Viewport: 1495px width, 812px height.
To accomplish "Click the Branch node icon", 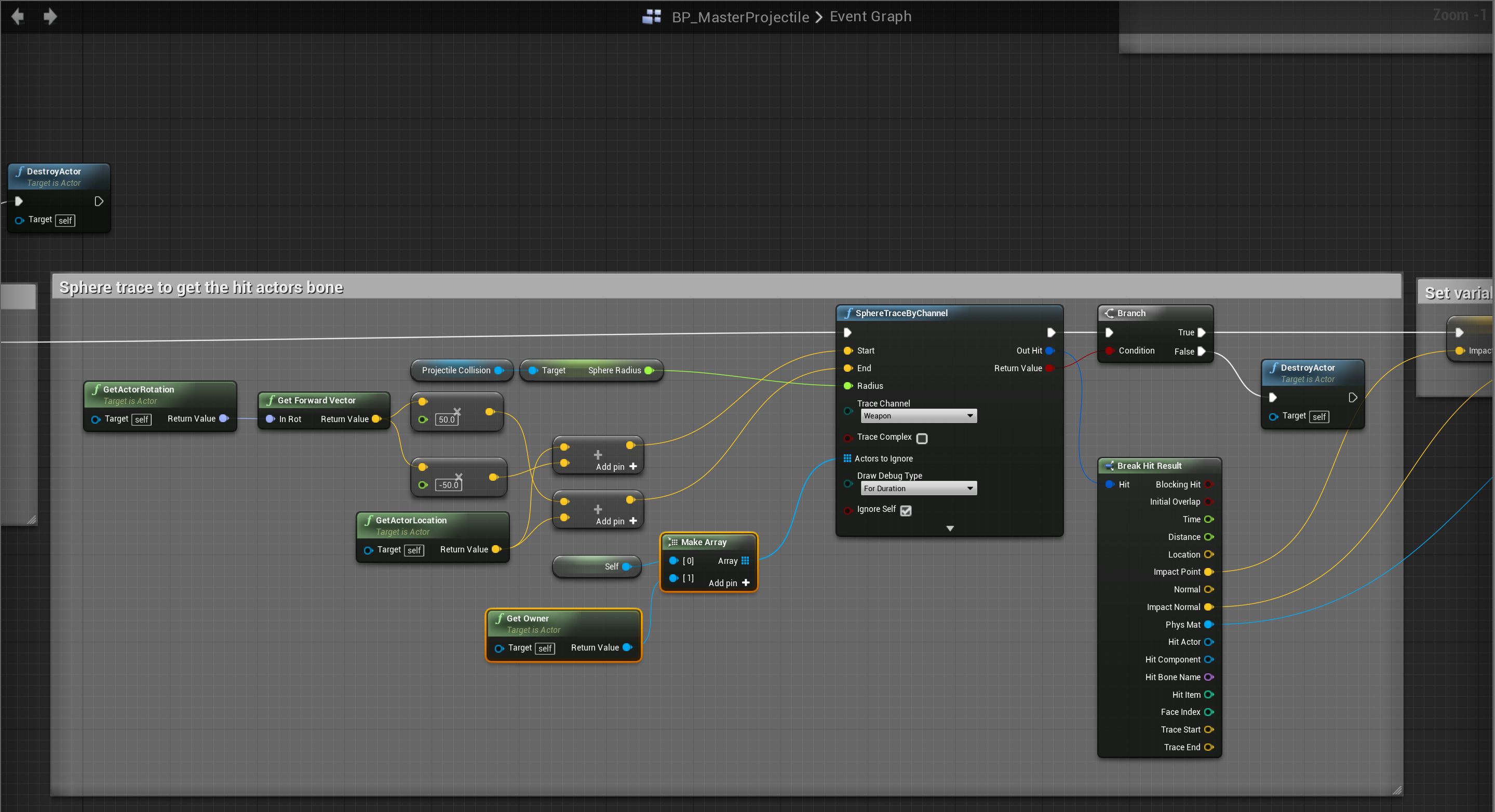I will (1109, 313).
